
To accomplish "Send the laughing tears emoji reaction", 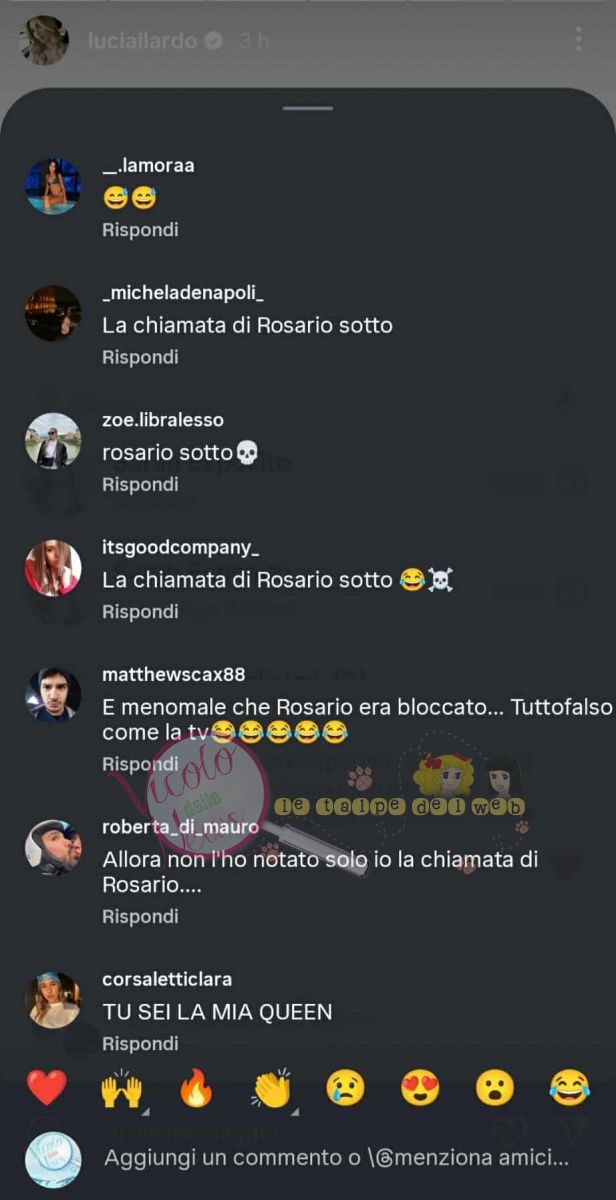I will coord(570,1087).
